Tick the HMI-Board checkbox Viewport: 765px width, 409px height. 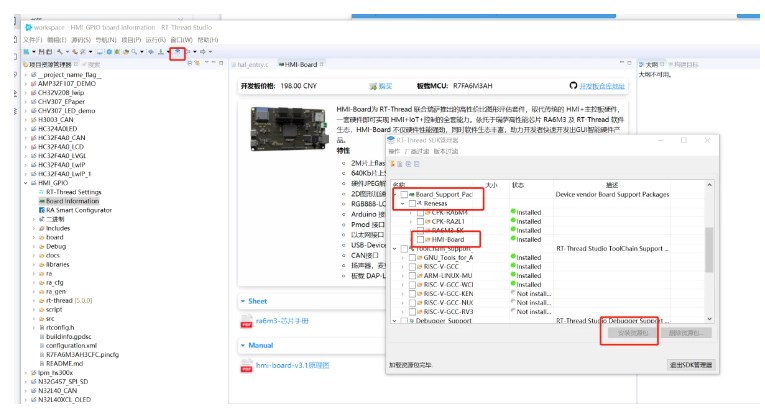tap(421, 240)
